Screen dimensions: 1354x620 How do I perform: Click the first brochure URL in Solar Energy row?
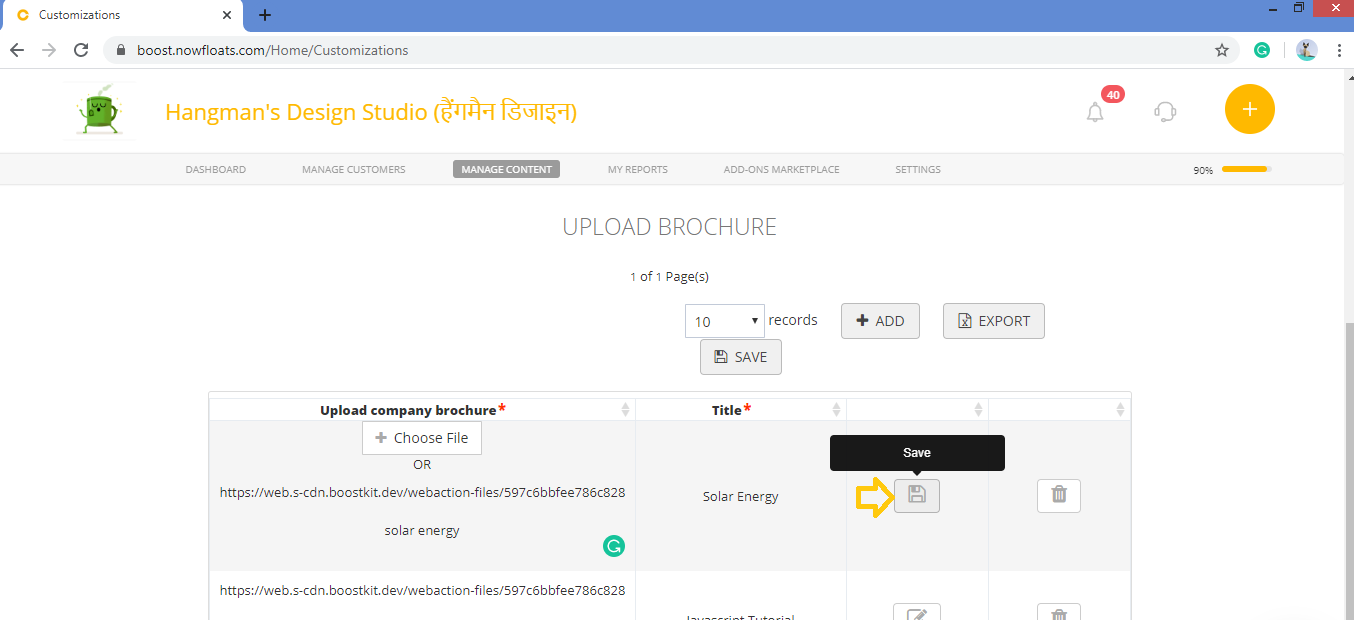click(x=423, y=492)
